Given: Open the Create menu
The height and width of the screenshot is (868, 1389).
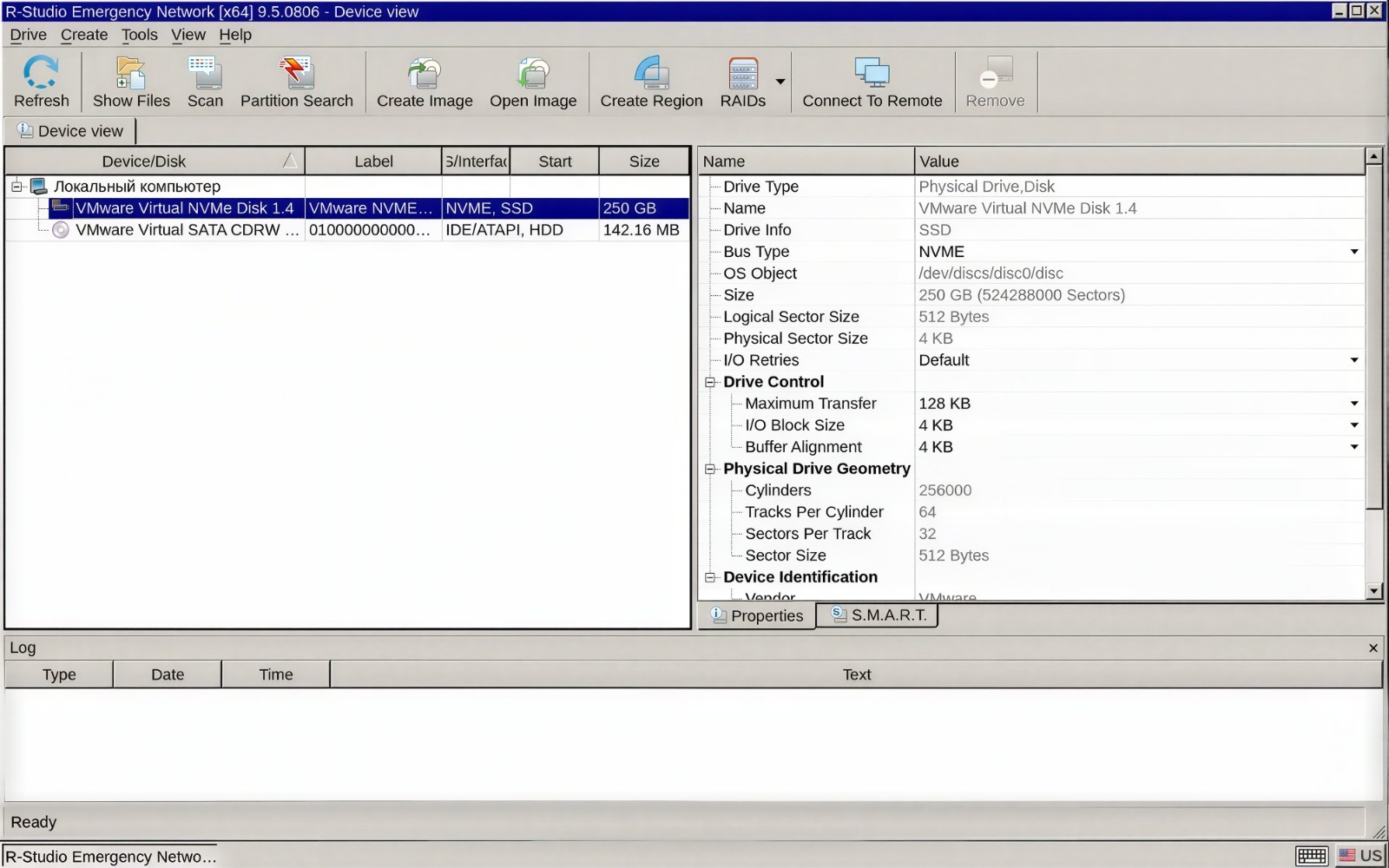Looking at the screenshot, I should pyautogui.click(x=84, y=35).
